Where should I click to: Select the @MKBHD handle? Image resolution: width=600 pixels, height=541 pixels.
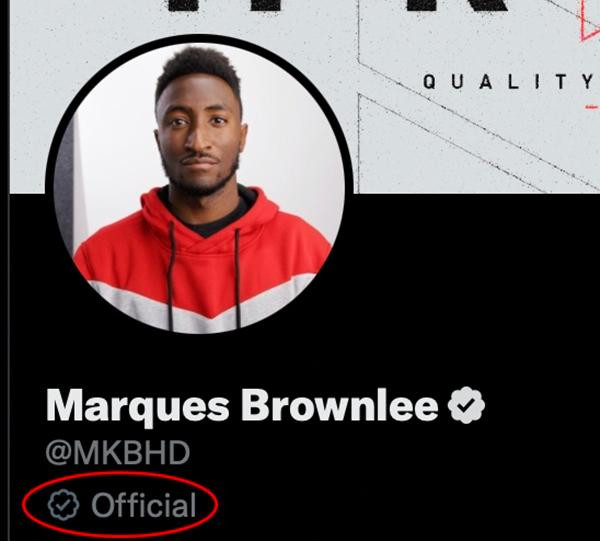[118, 453]
